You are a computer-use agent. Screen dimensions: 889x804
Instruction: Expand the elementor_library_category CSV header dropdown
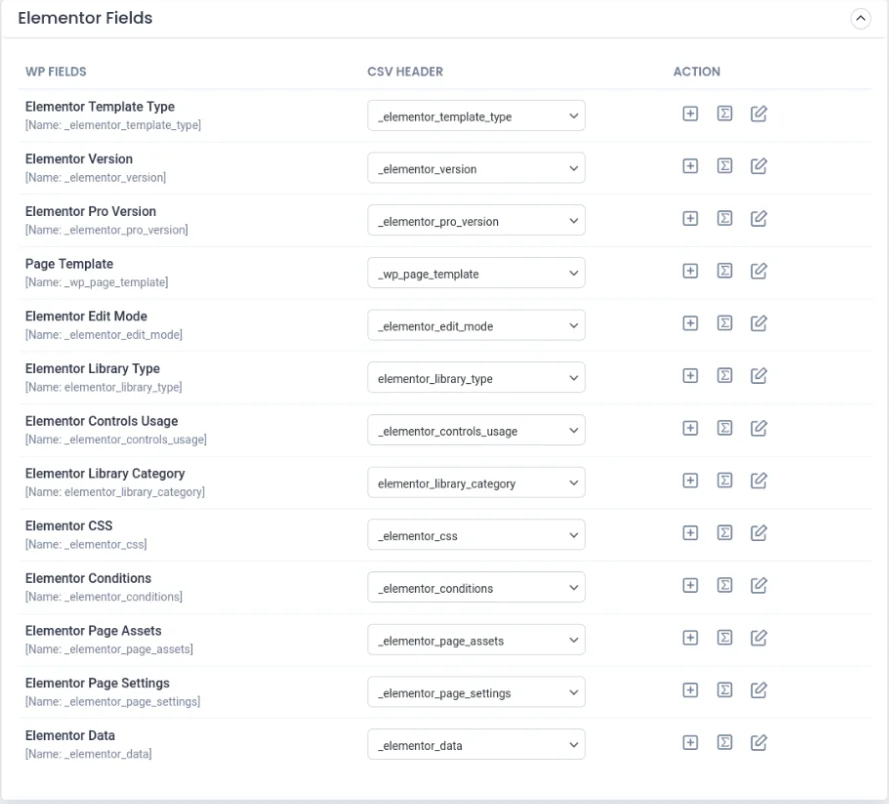coord(476,482)
